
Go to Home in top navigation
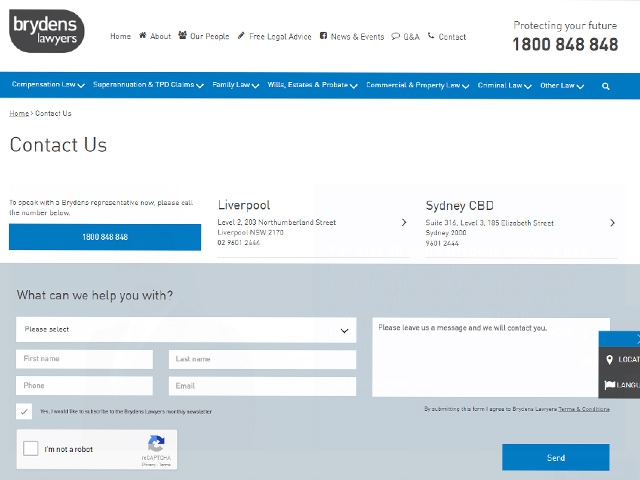coord(120,36)
